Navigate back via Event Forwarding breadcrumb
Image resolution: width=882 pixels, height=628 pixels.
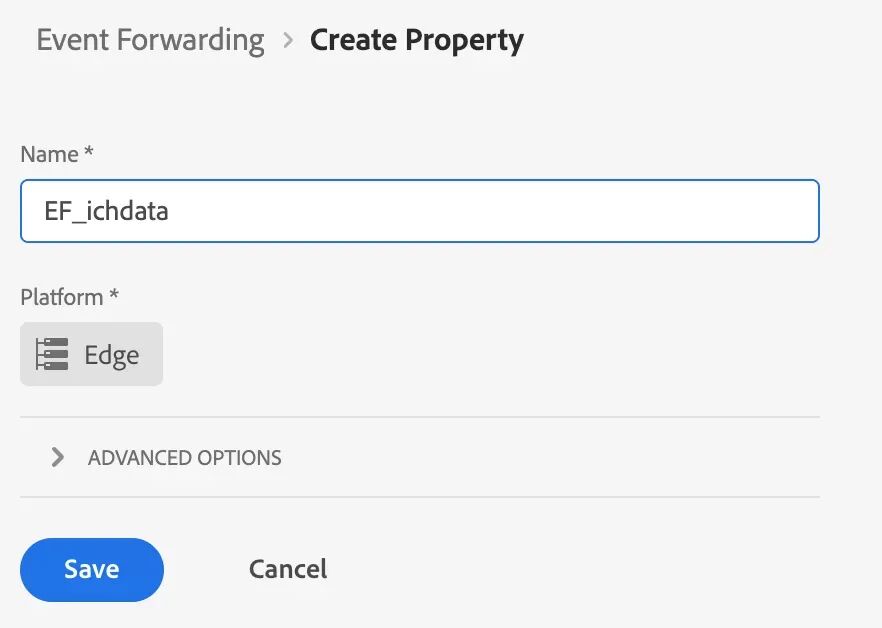(x=149, y=41)
